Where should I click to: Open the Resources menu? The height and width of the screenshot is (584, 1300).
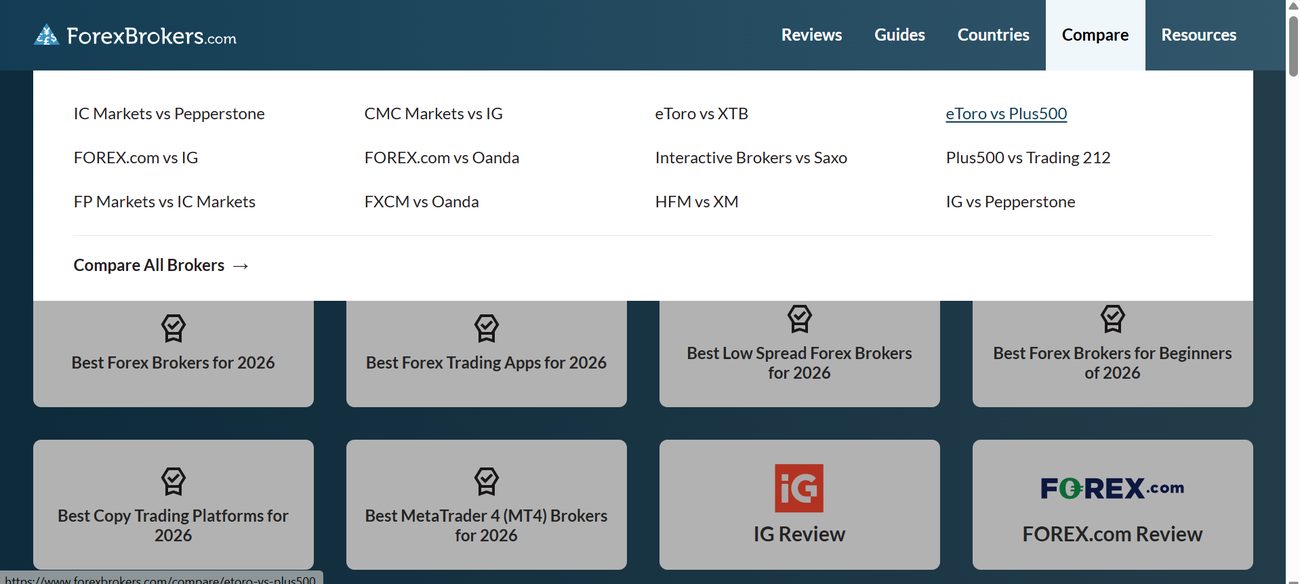point(1198,35)
